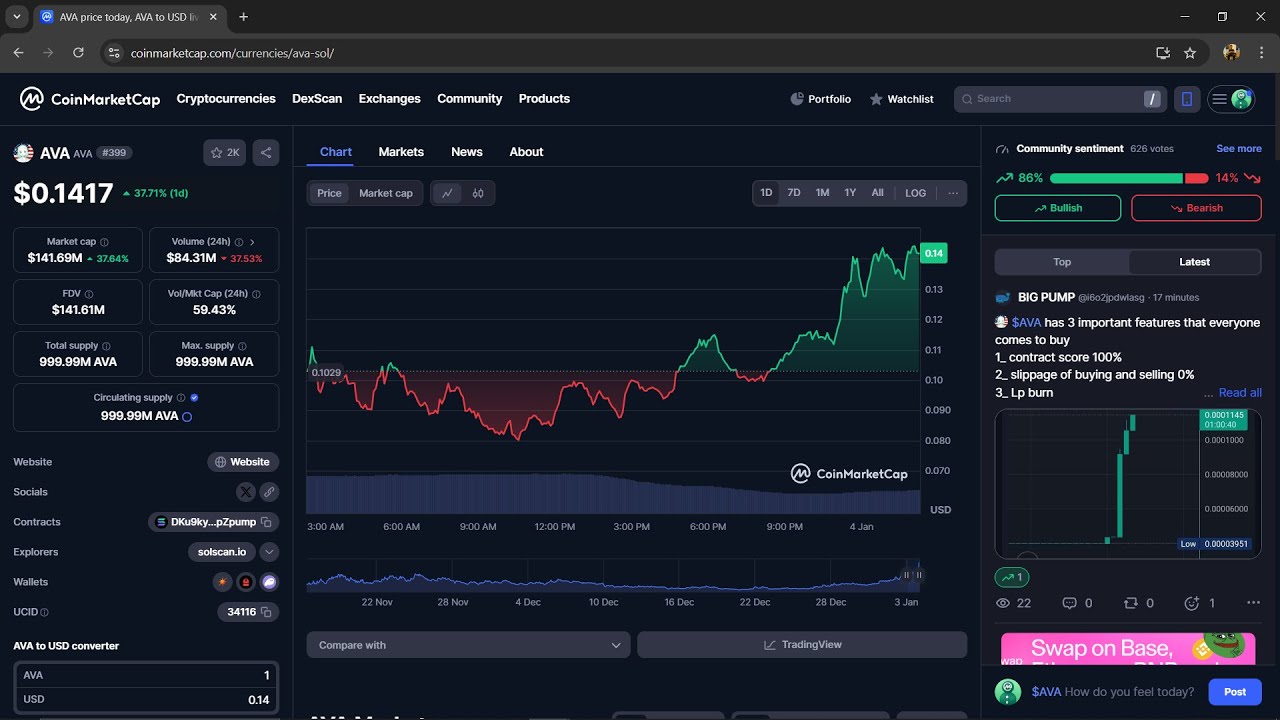Add AVA to watchlist with star button
1280x720 pixels.
click(225, 153)
